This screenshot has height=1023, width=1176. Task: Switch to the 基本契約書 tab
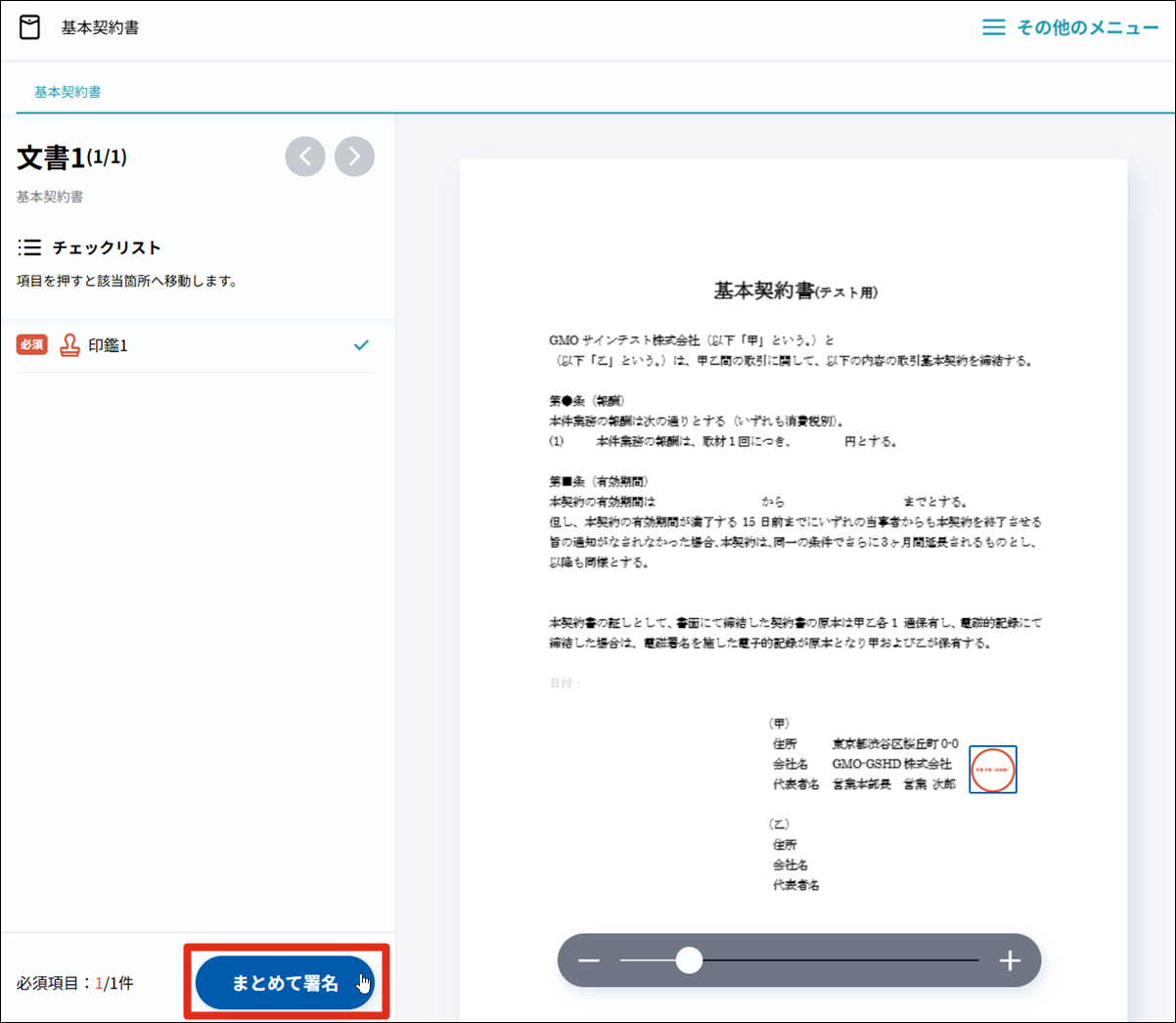(68, 92)
